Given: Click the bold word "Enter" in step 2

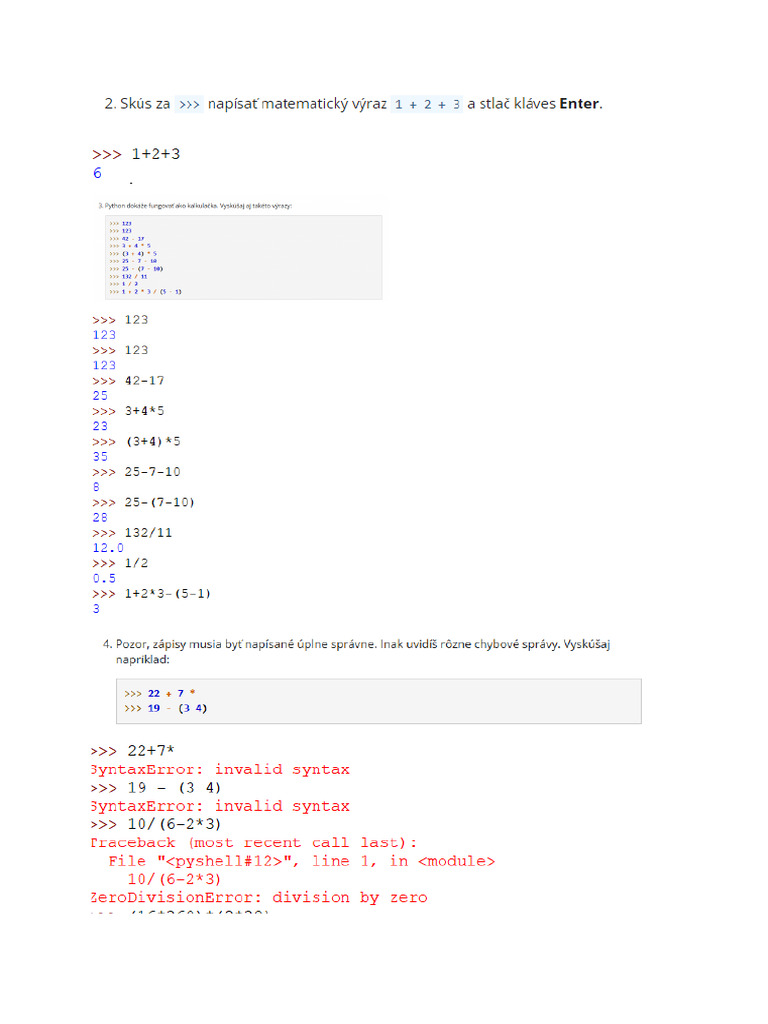Looking at the screenshot, I should (x=579, y=104).
